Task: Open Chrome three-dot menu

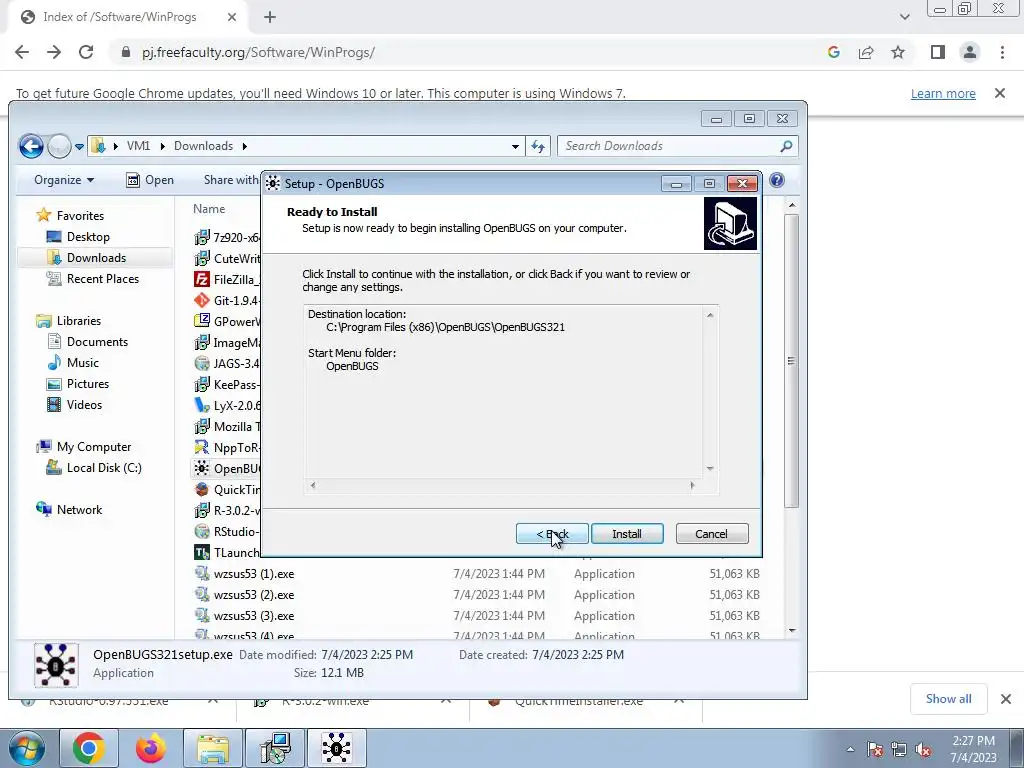Action: tap(1002, 52)
